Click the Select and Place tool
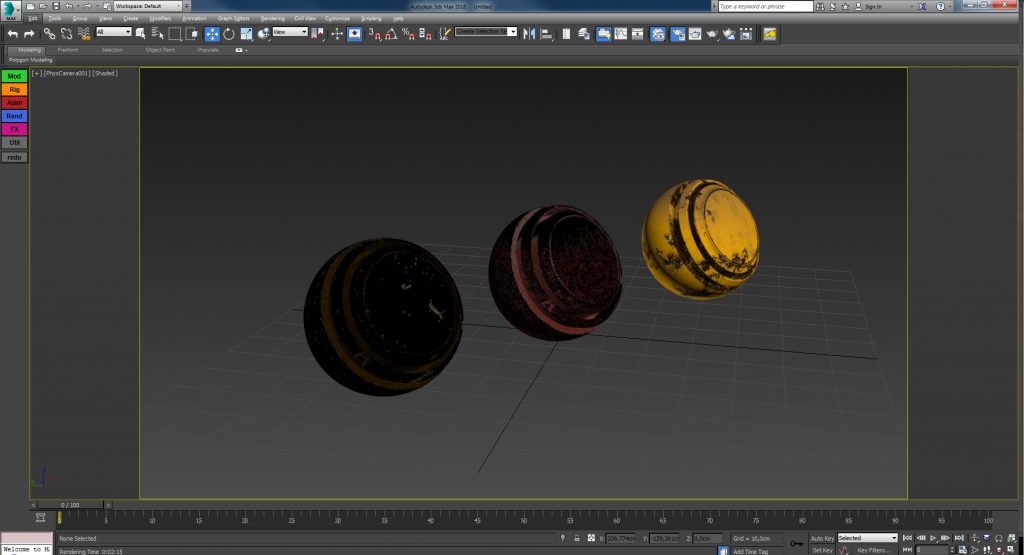This screenshot has width=1024, height=555. pyautogui.click(x=263, y=34)
